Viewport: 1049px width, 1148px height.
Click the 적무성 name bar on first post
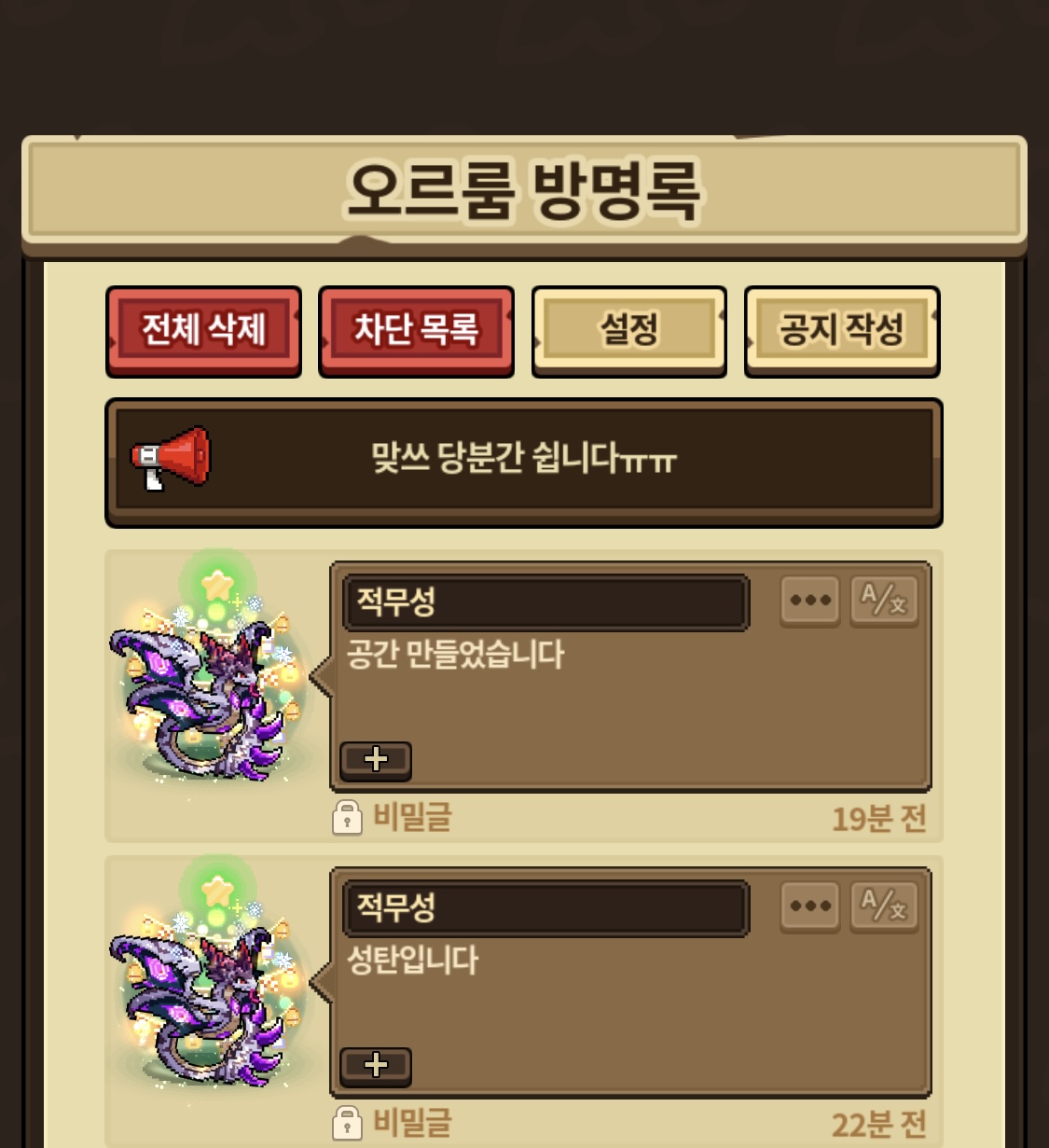[x=546, y=602]
